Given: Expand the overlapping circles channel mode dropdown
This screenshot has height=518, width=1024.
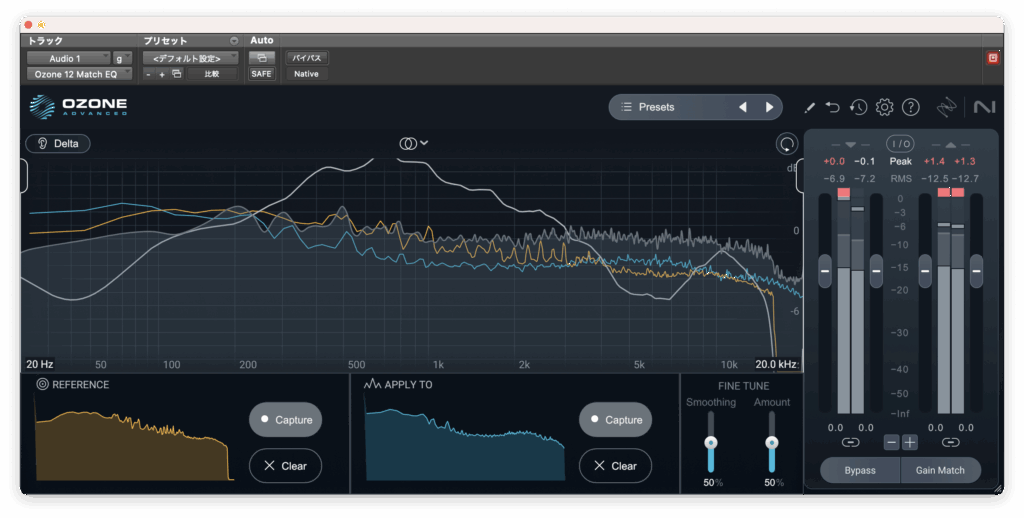Looking at the screenshot, I should pos(414,143).
